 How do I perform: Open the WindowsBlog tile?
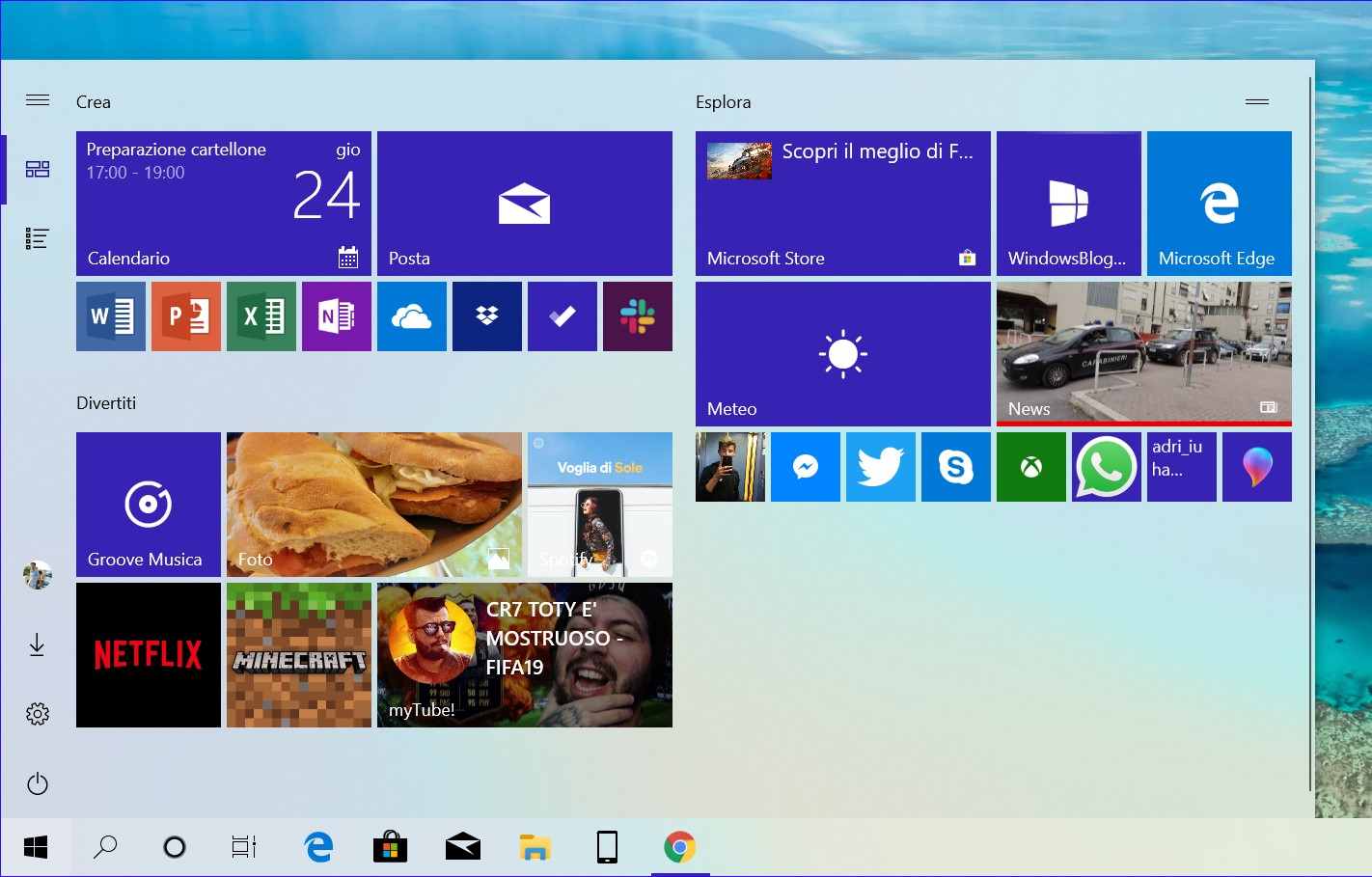click(1069, 204)
